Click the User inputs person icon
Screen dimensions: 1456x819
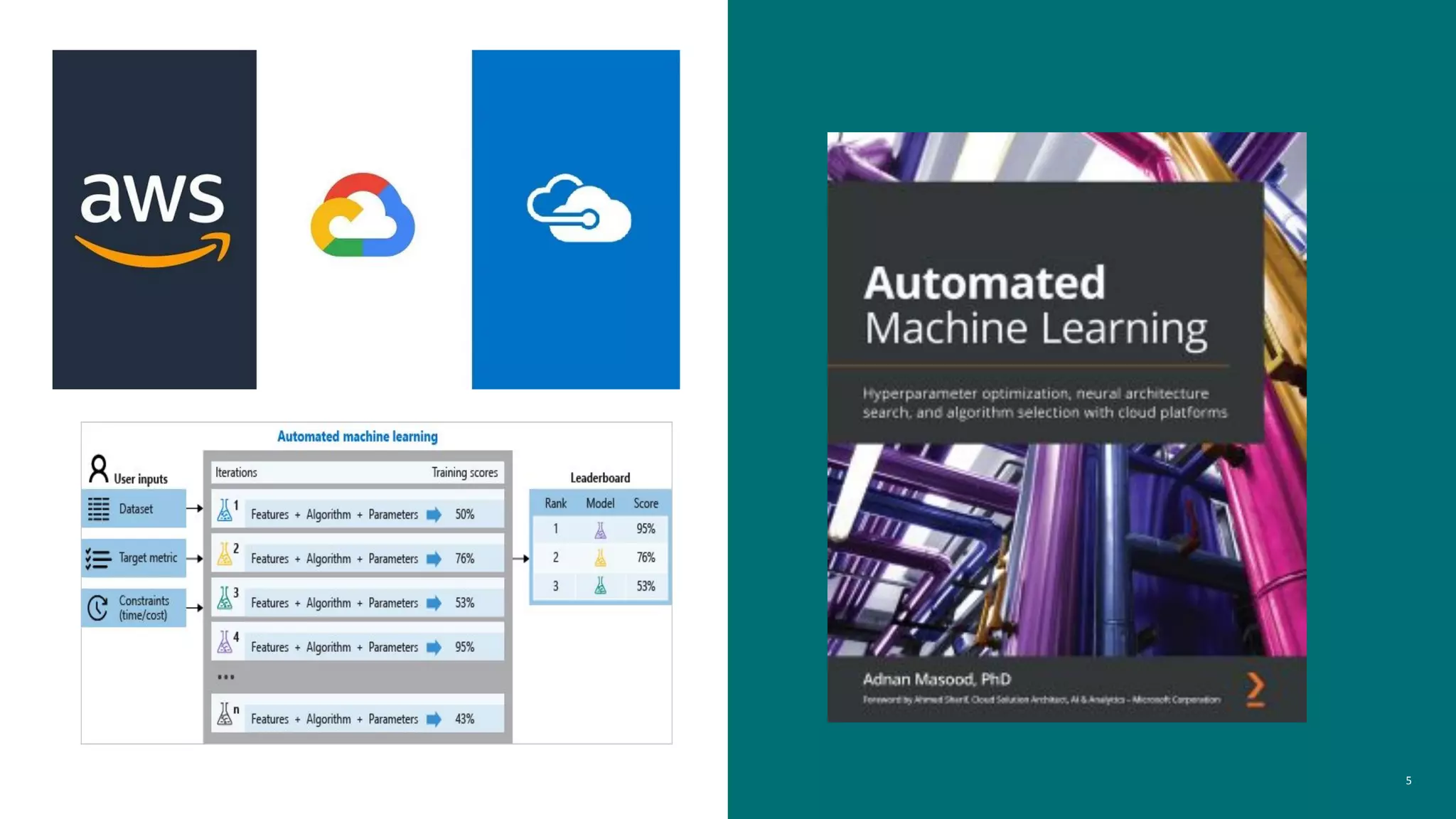tap(98, 469)
